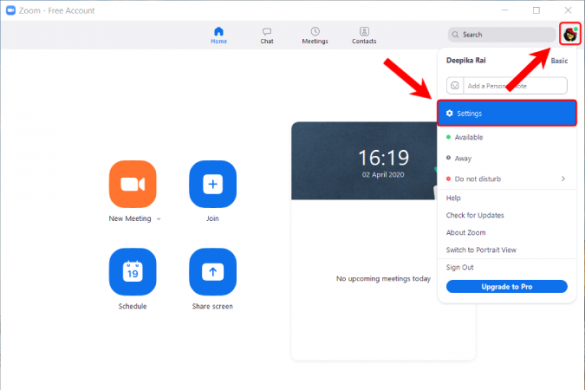Click the Upgrade to Pro button
585x390 pixels.
coord(507,287)
